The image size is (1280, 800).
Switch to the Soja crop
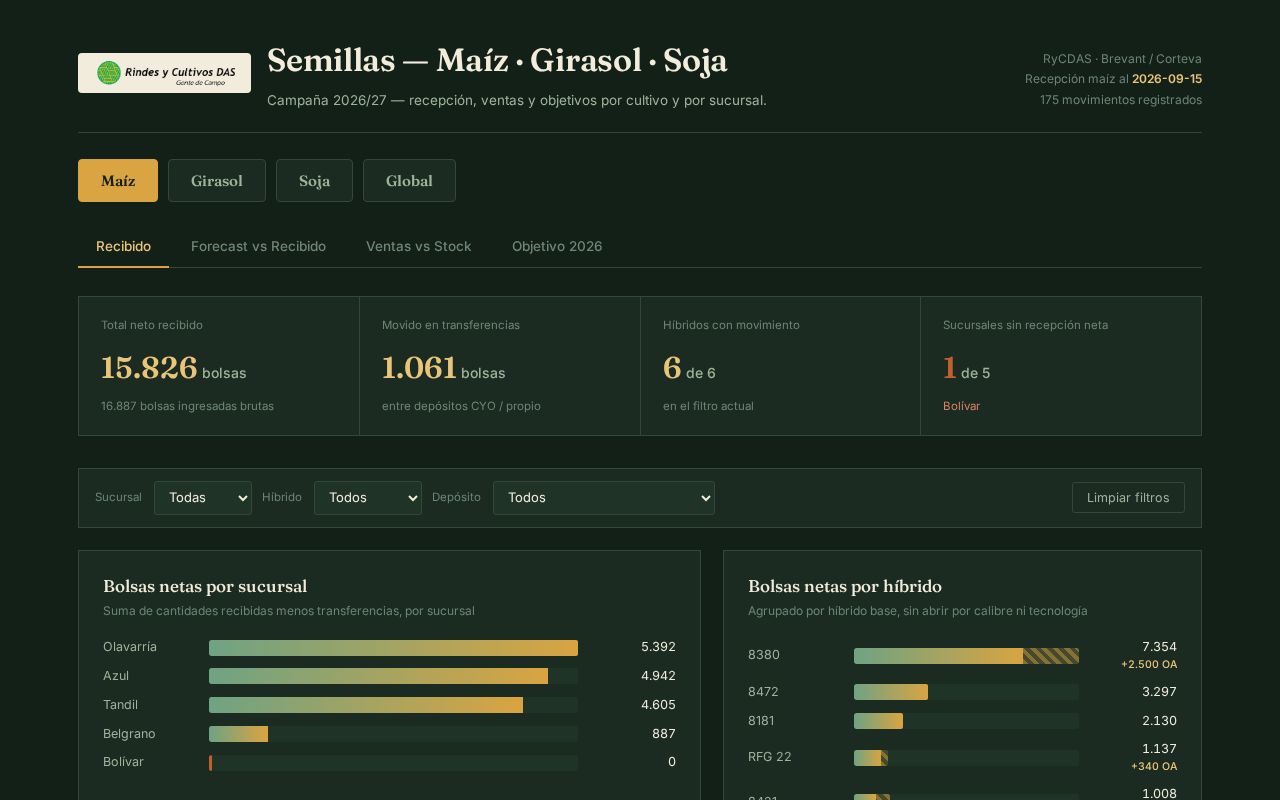tap(314, 181)
